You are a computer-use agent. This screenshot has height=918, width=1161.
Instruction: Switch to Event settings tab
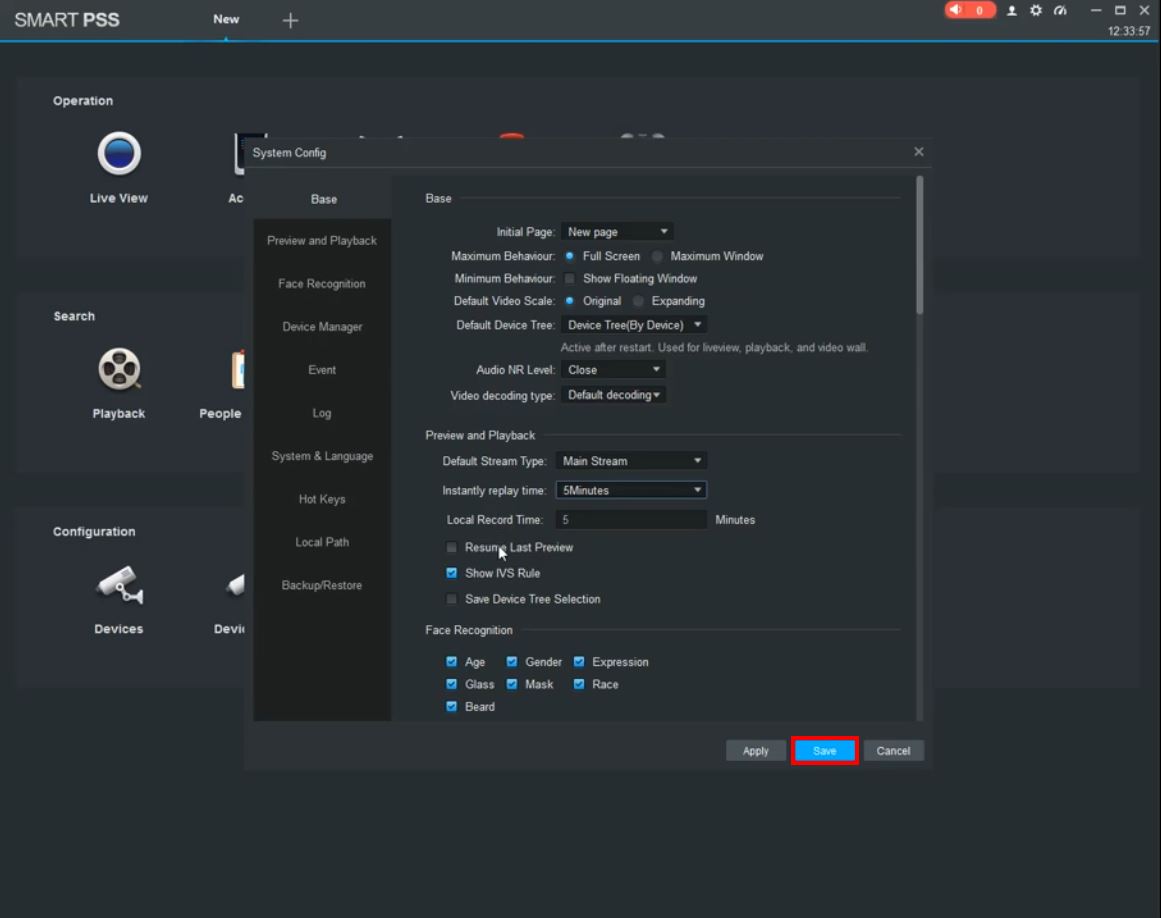(322, 369)
